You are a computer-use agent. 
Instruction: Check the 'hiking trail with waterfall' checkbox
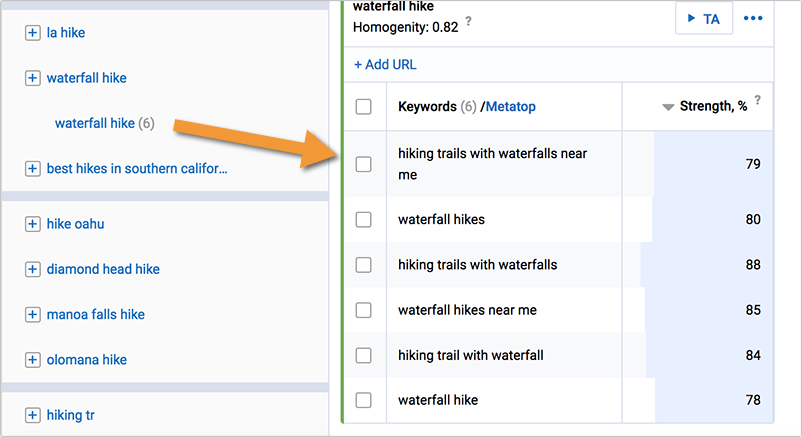363,355
